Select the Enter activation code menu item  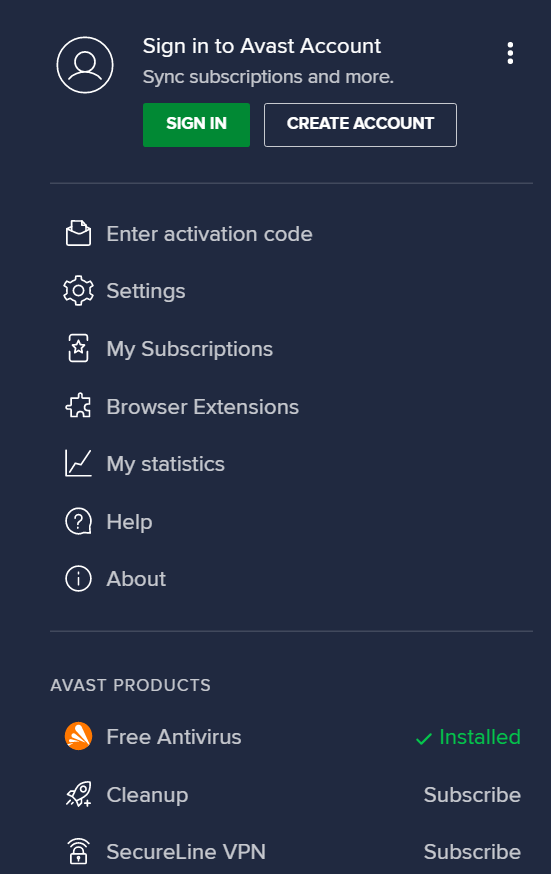189,234
